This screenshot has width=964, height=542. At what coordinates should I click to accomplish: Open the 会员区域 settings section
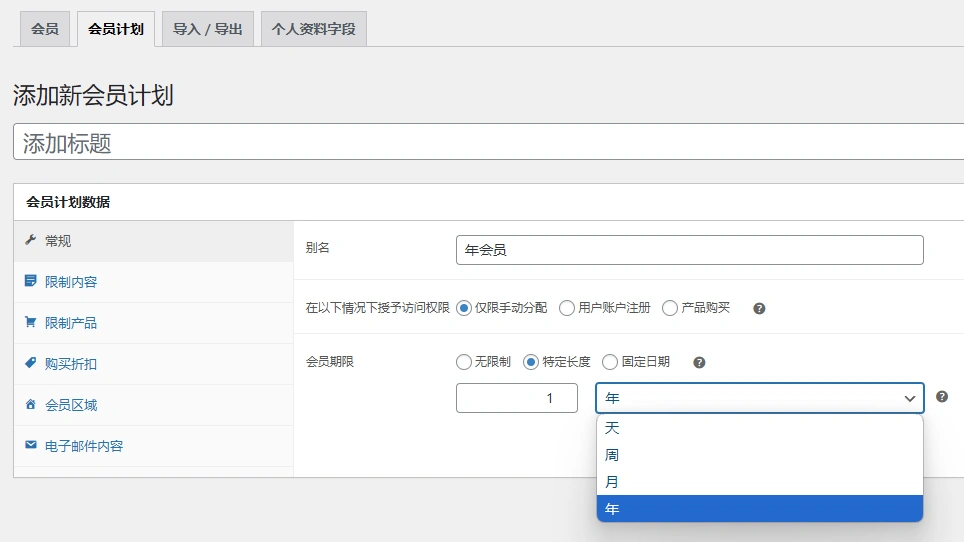click(x=154, y=405)
